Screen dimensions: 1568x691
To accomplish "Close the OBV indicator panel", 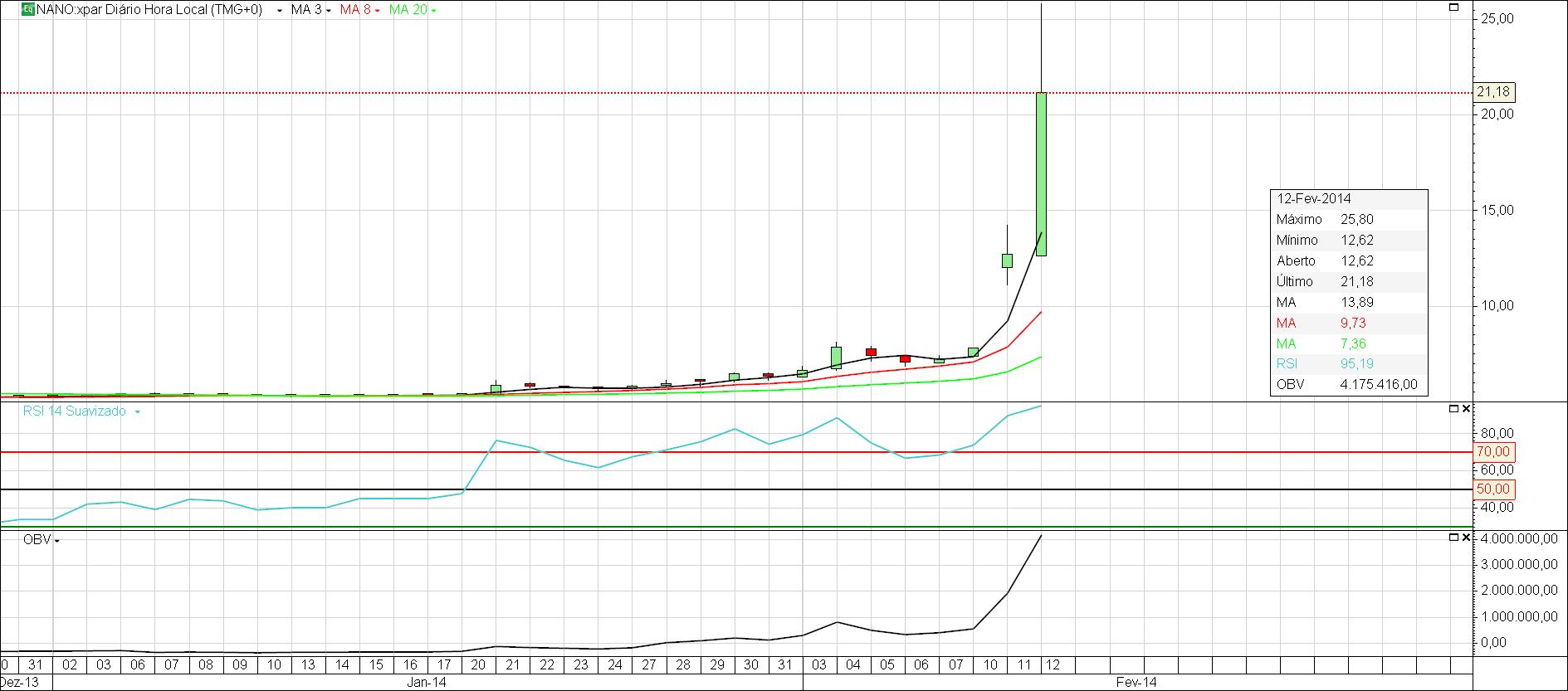I will point(1466,538).
